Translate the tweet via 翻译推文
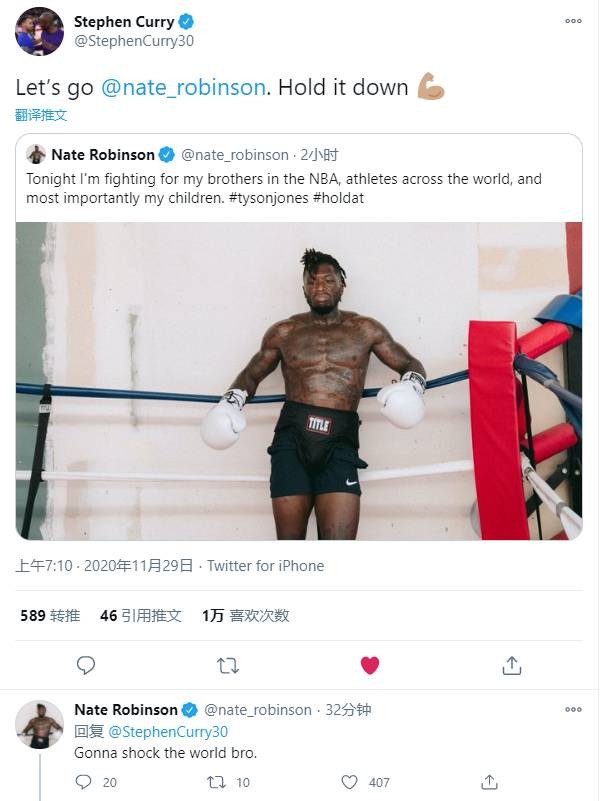Screen dimensions: 601x801 pos(41,115)
